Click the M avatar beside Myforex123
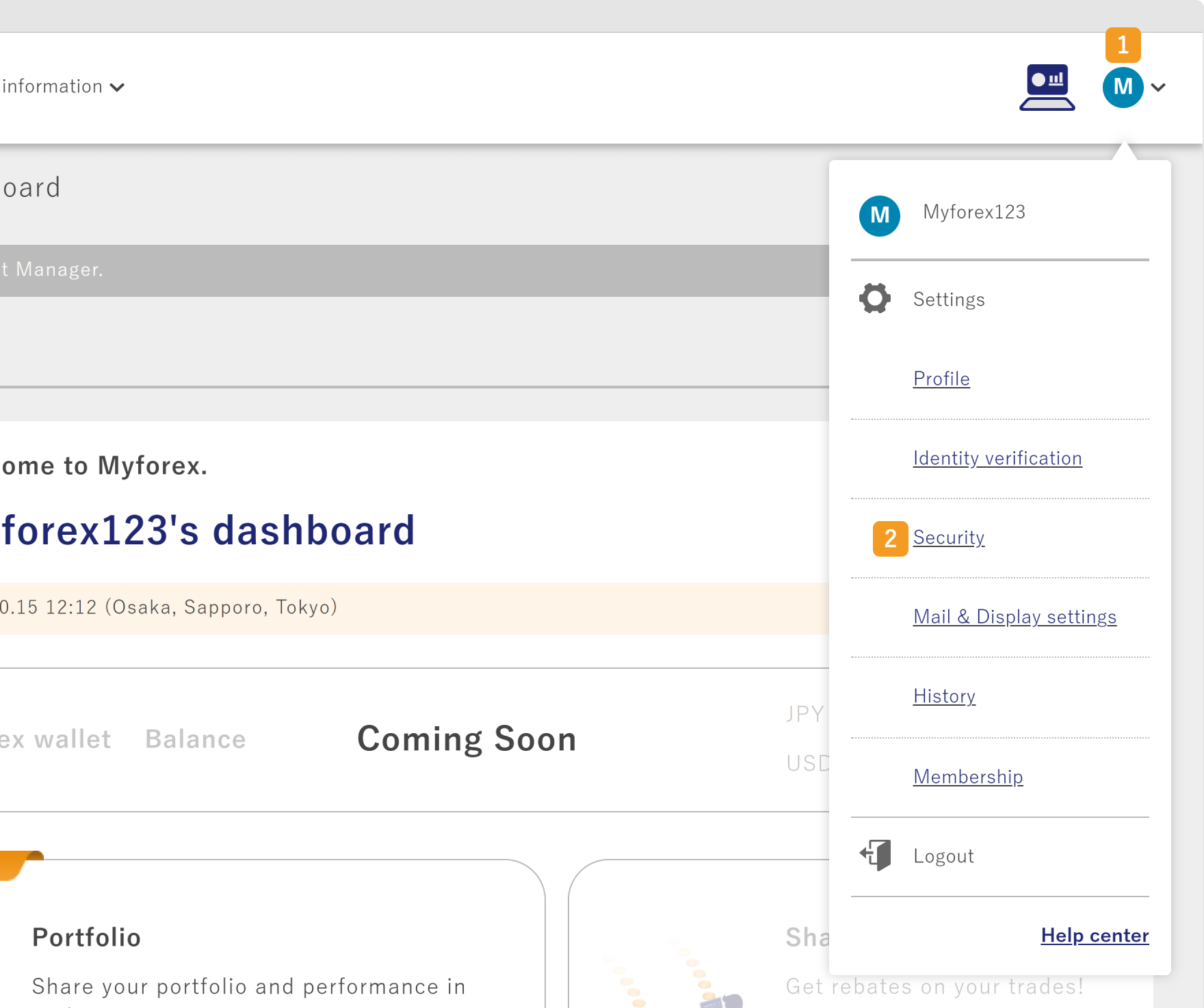This screenshot has width=1204, height=1008. tap(879, 216)
